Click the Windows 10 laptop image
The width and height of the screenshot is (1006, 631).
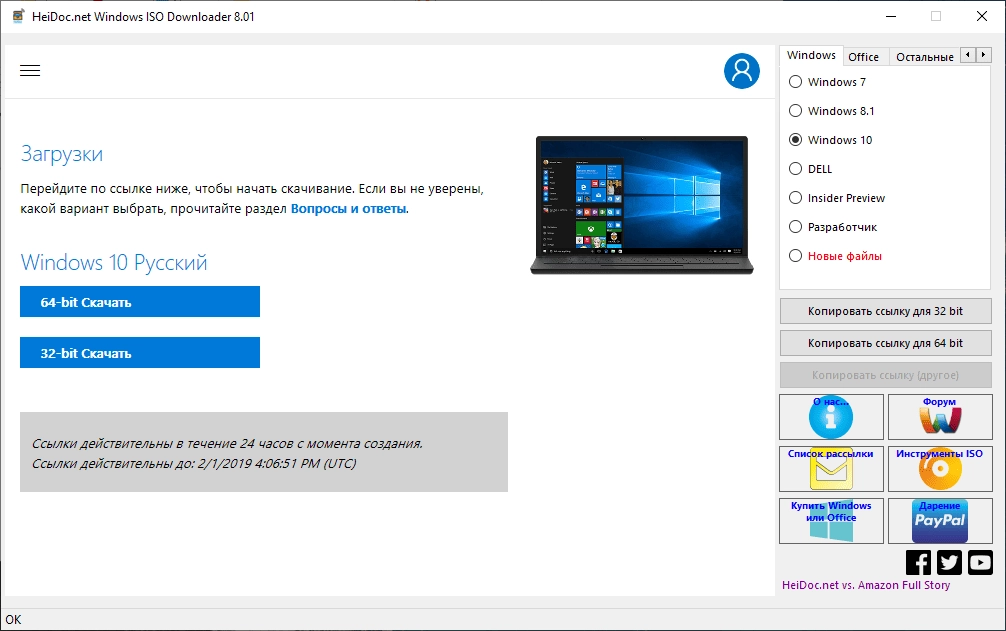642,205
